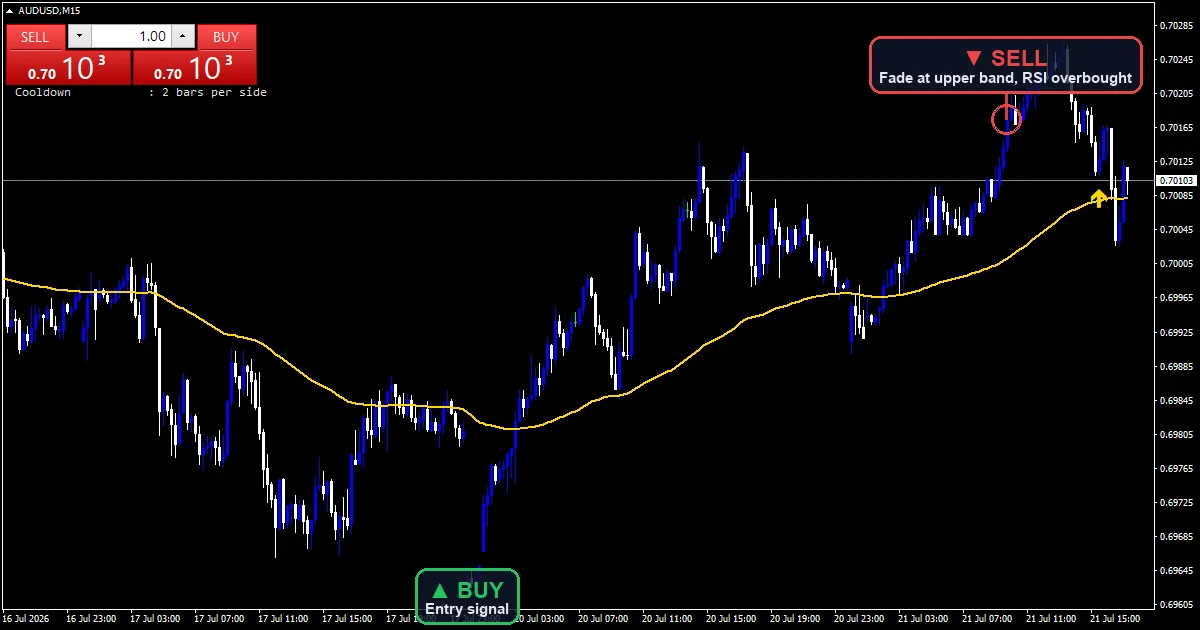Collapse the one-click trading panel triangle
The height and width of the screenshot is (630, 1200).
tap(10, 10)
